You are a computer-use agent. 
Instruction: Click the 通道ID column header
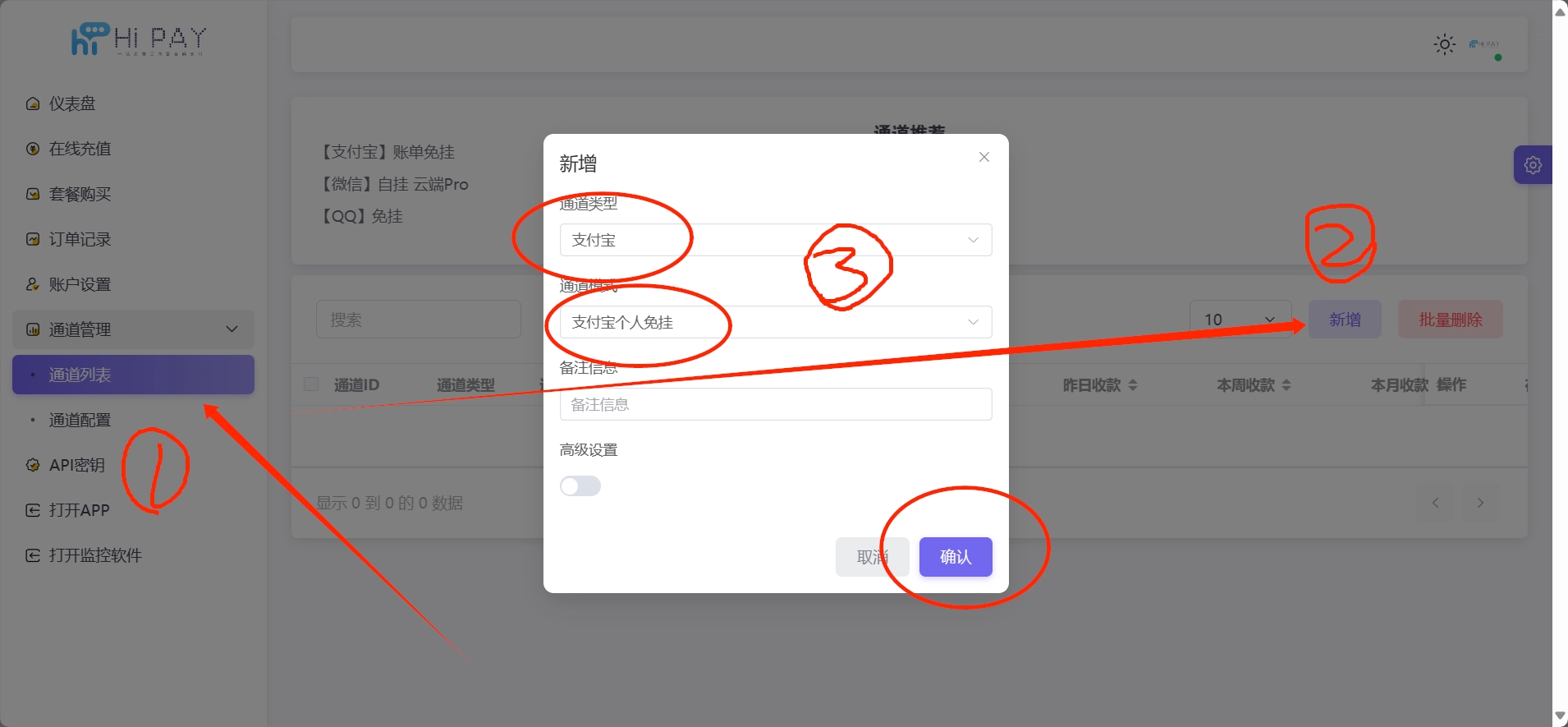(x=356, y=384)
